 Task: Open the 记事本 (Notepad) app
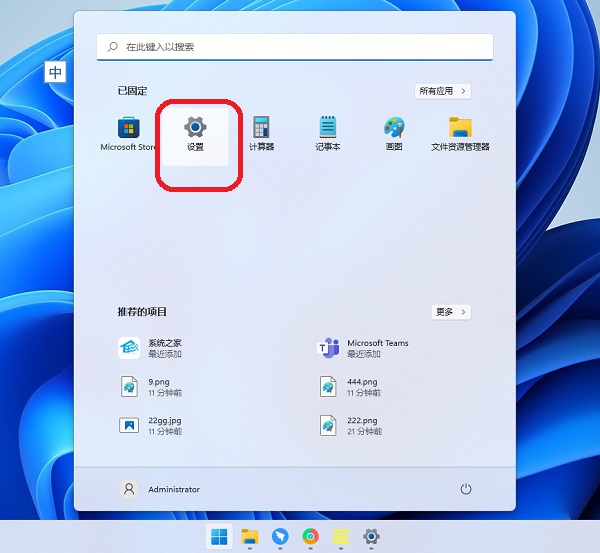point(328,133)
